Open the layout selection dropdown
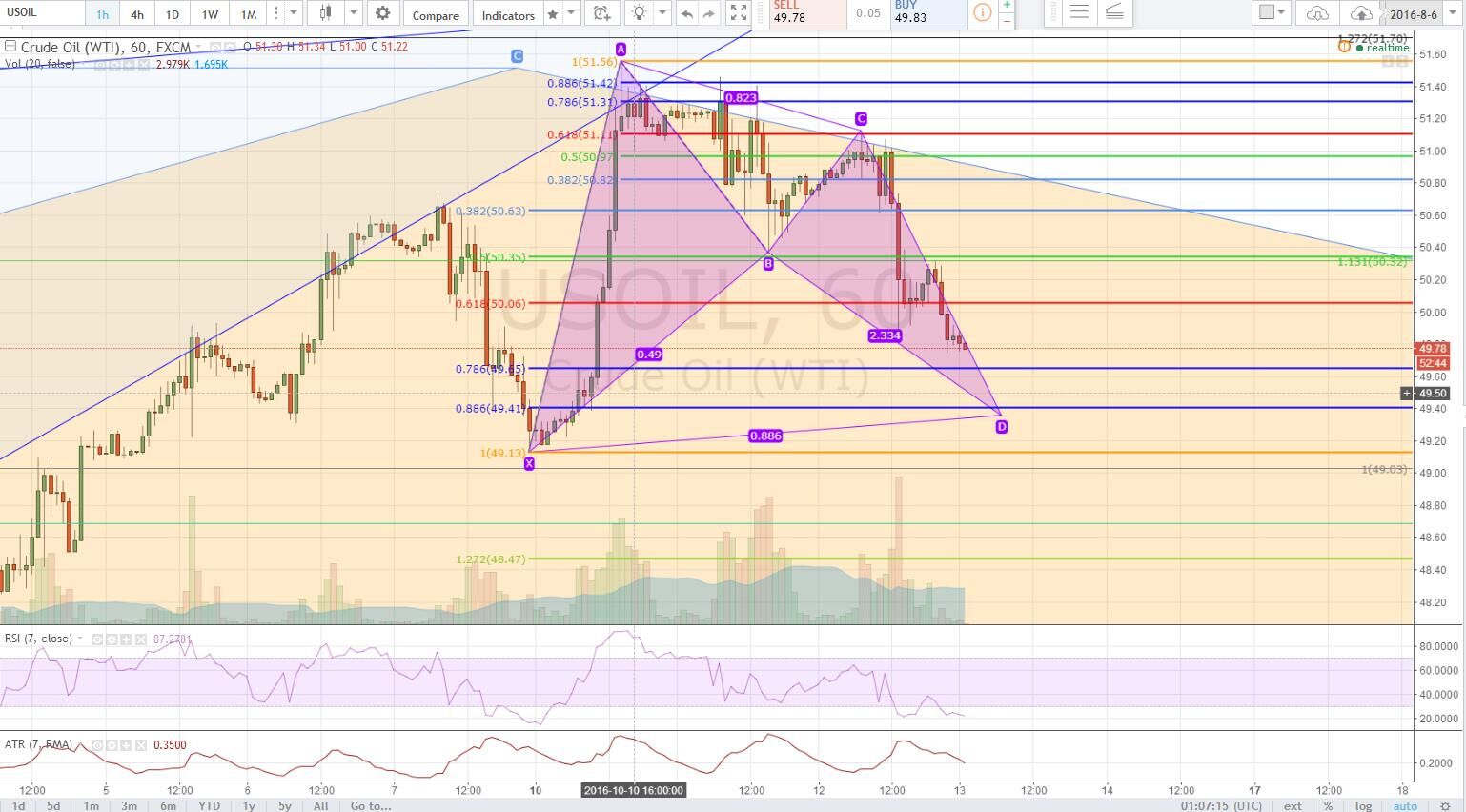This screenshot has height=812, width=1466. (1272, 13)
